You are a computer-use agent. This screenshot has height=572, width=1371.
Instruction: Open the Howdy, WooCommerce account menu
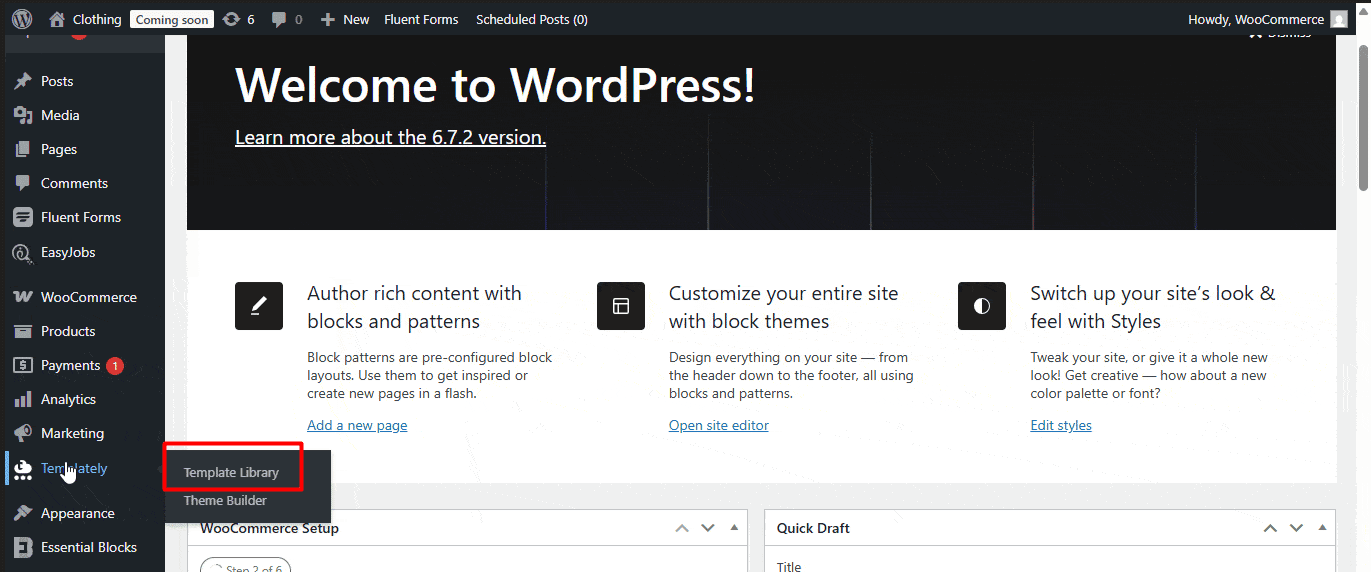click(1269, 19)
